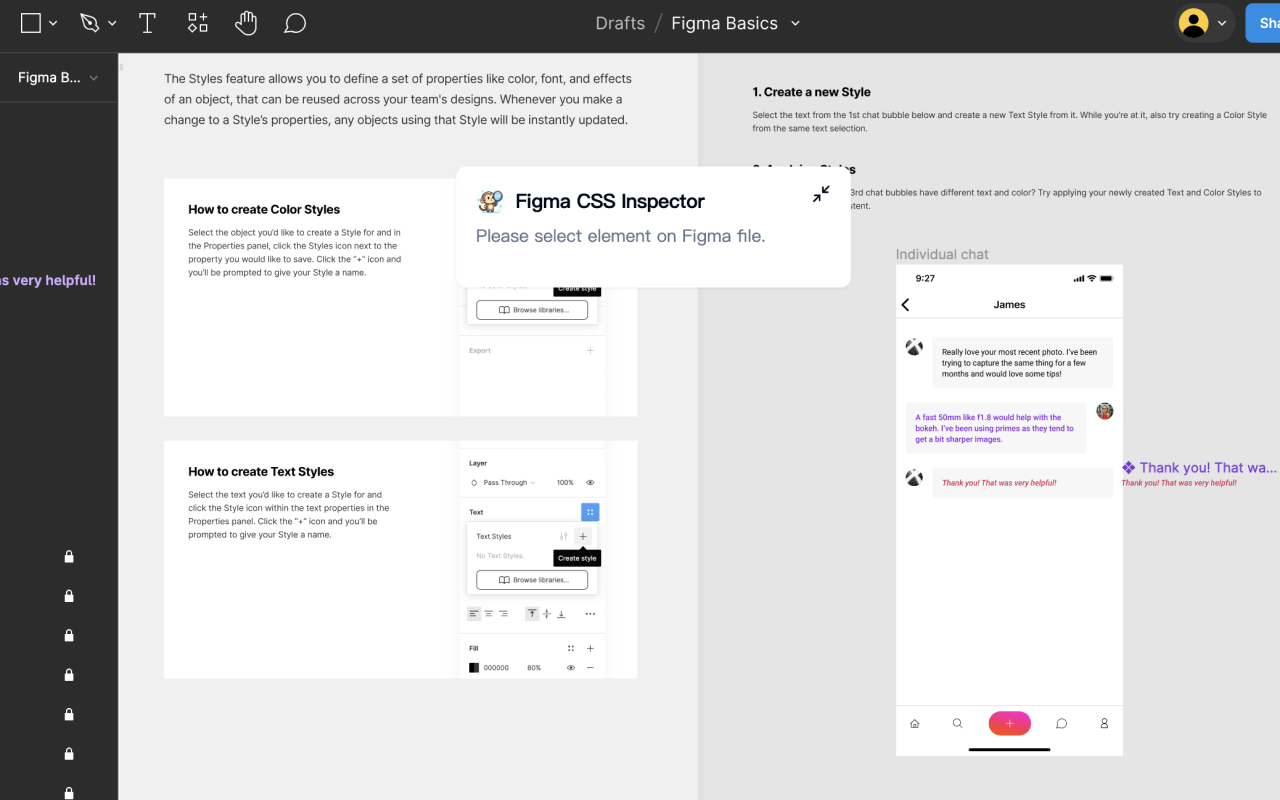Click the Figma CSS Inspector monkey icon
Image resolution: width=1280 pixels, height=800 pixels.
490,201
